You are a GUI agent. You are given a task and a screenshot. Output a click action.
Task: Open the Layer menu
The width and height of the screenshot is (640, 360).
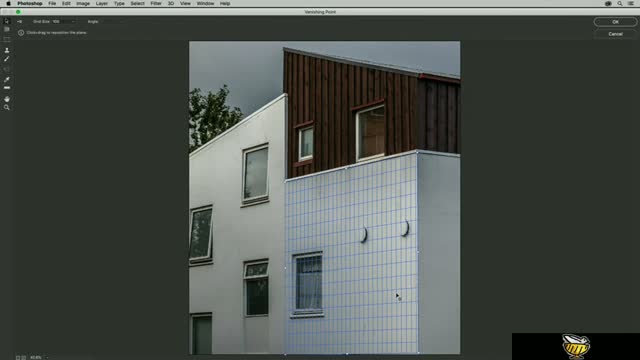click(x=102, y=3)
